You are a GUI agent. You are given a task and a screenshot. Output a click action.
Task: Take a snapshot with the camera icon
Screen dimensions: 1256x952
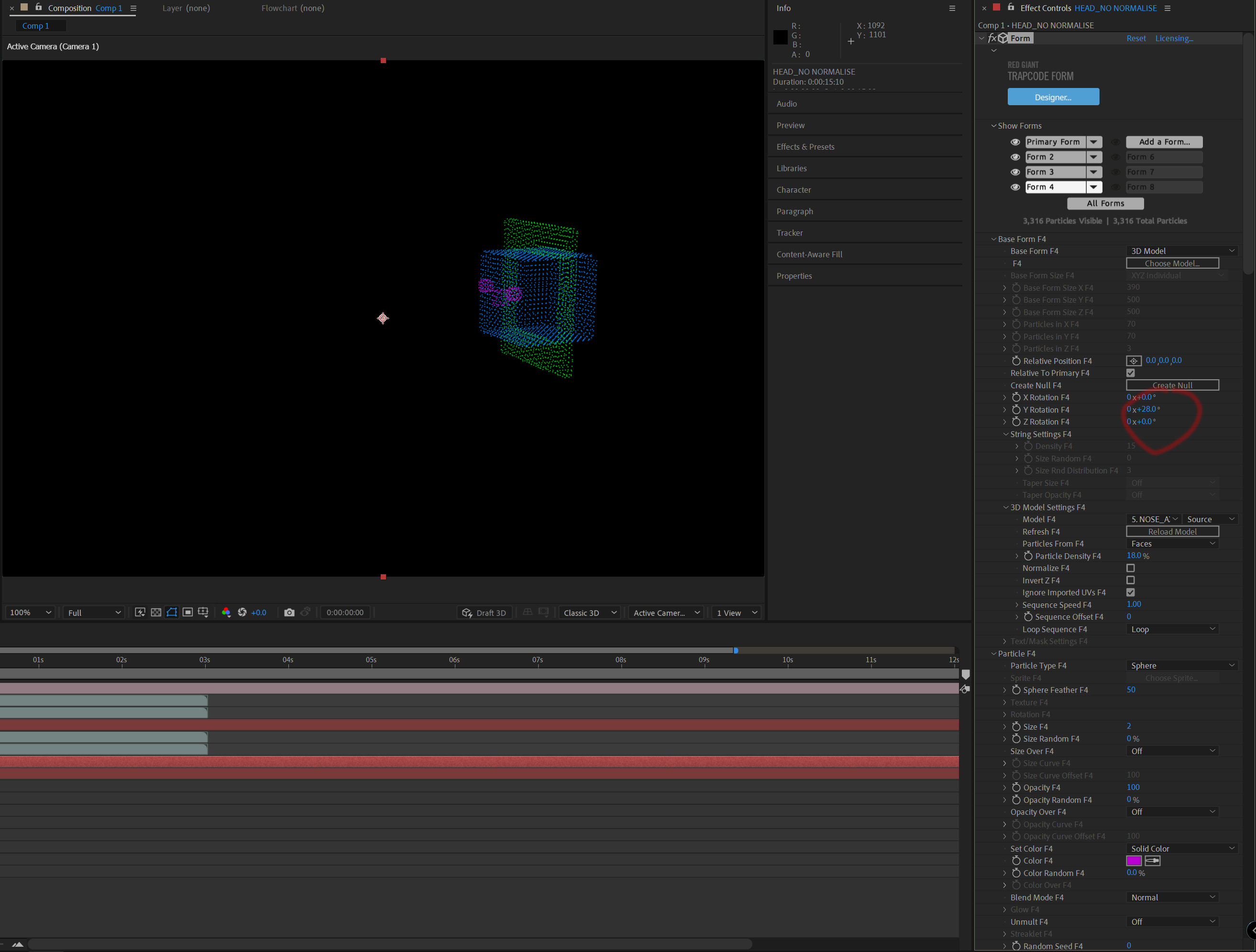click(x=289, y=612)
